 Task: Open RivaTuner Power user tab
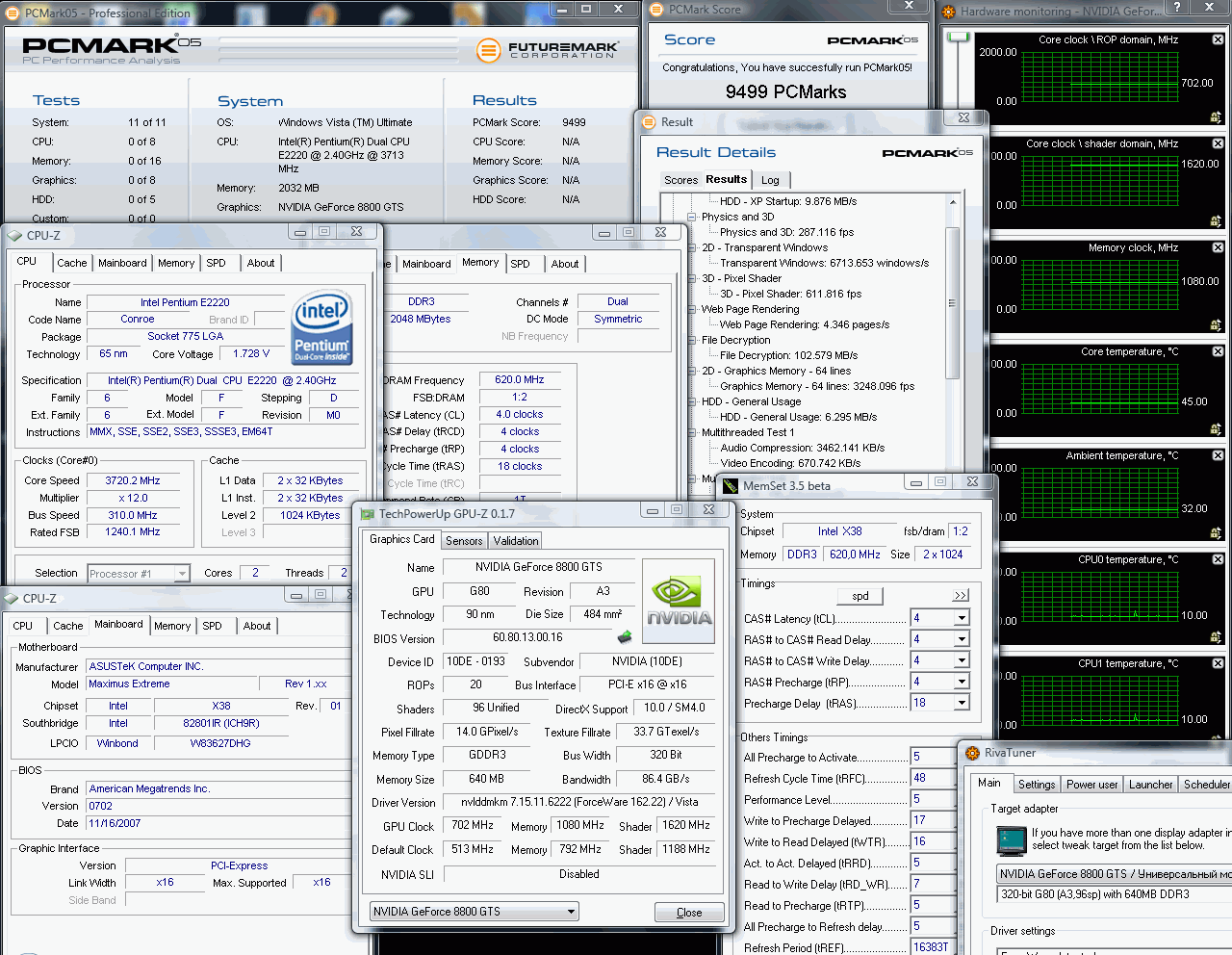(1091, 785)
